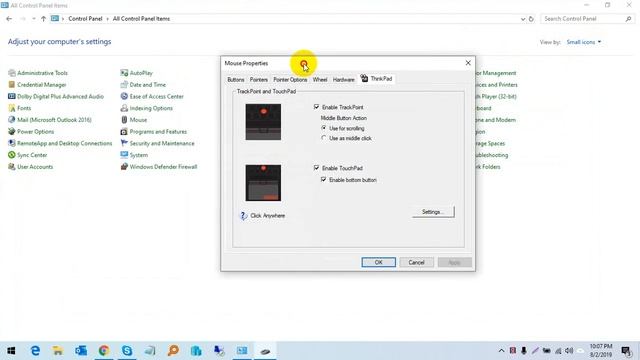Click the microphone tray icon
This screenshot has height=360, width=640.
[524, 351]
